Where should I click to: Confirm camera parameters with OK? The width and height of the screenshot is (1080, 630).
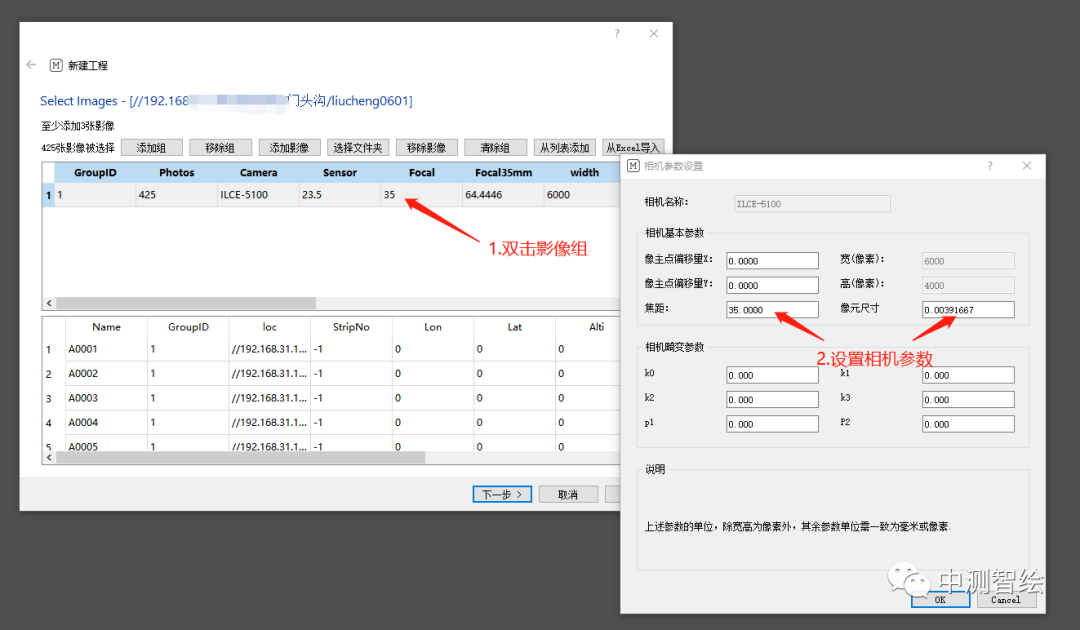pos(940,599)
